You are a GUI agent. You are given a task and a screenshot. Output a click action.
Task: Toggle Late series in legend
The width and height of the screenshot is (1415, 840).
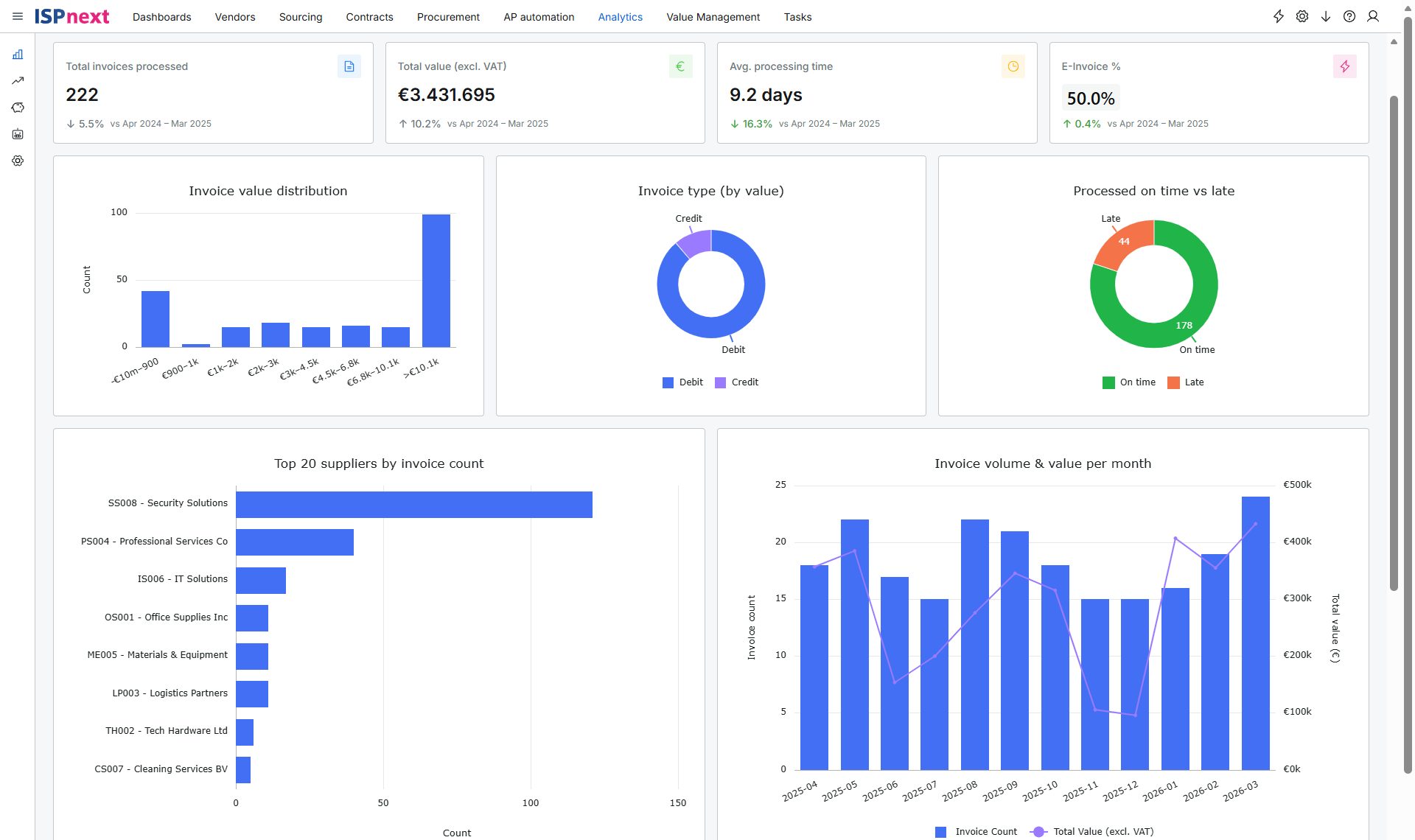point(1186,382)
